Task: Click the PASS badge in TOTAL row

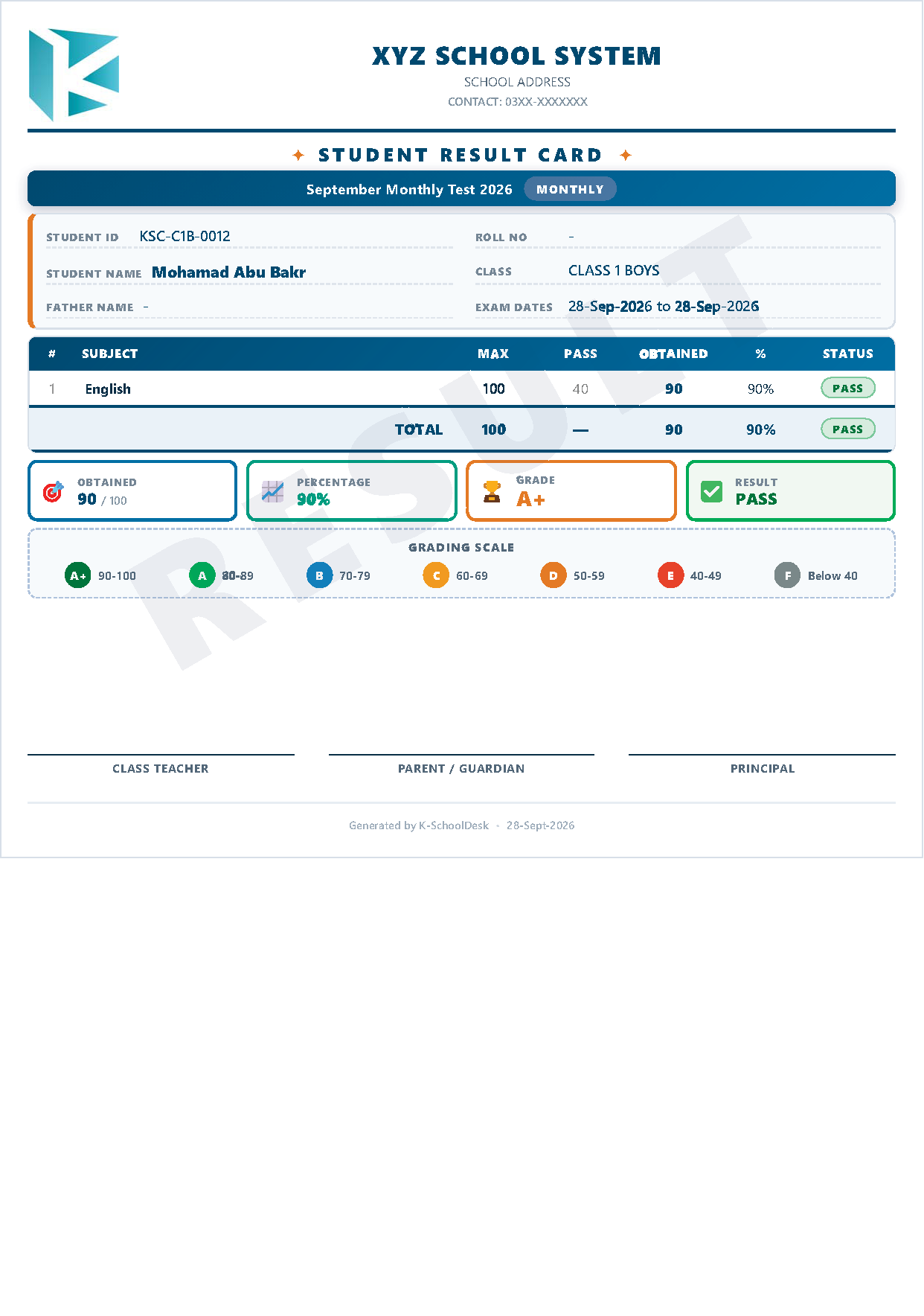Action: 847,429
